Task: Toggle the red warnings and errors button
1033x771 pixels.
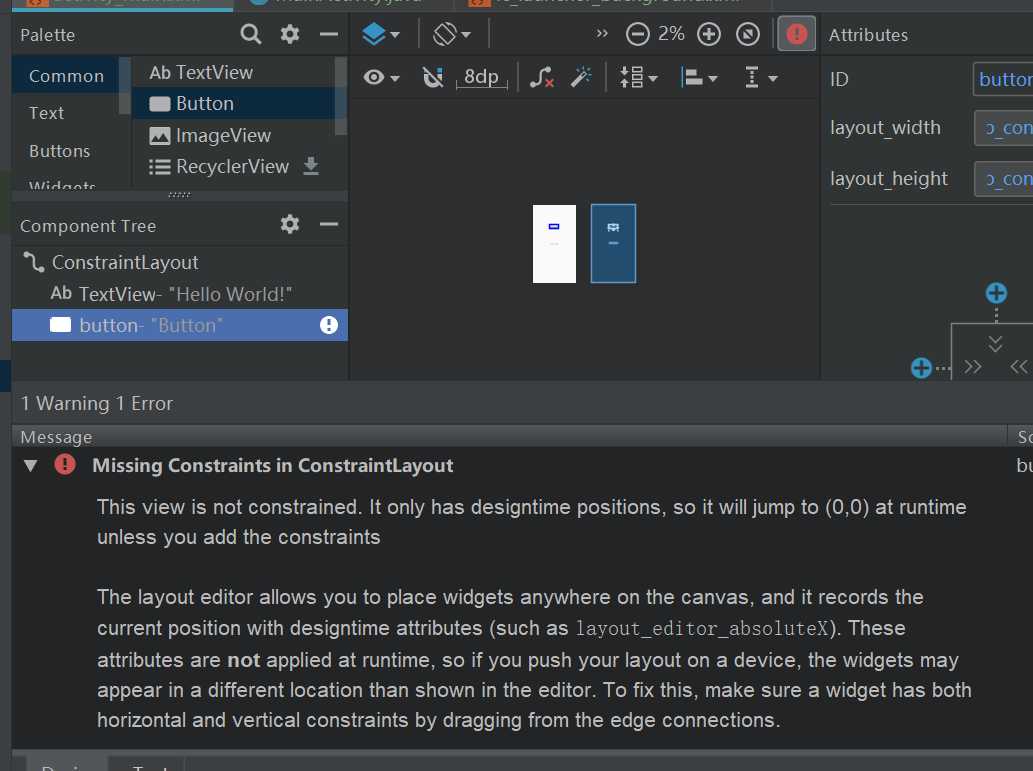Action: point(796,34)
